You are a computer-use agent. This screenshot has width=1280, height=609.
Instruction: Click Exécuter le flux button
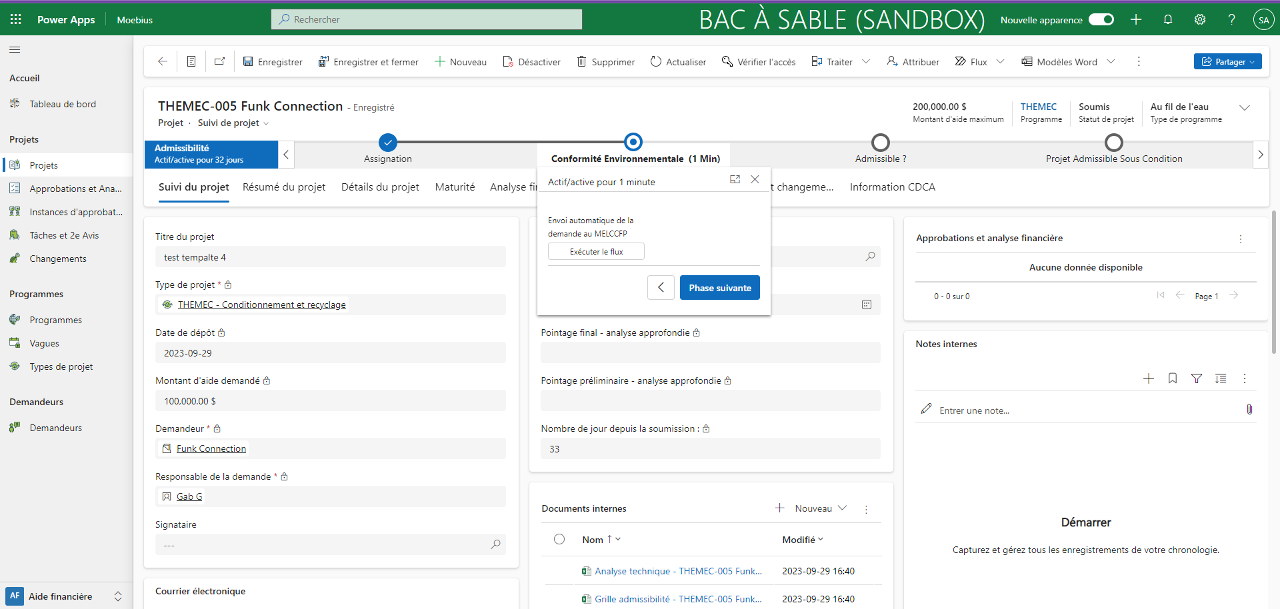click(x=596, y=252)
